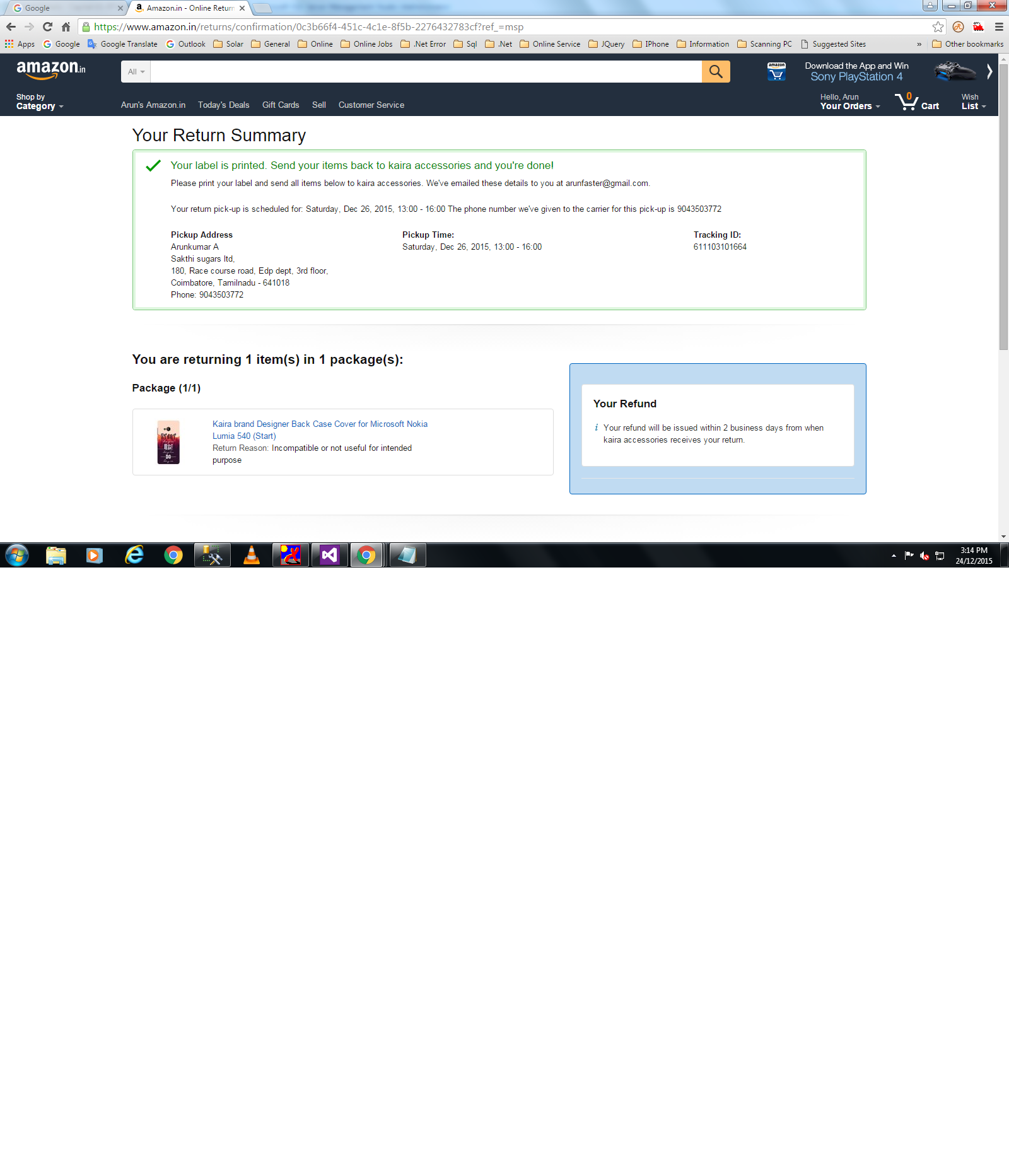
Task: Open Other bookmarks folder
Action: [x=967, y=44]
